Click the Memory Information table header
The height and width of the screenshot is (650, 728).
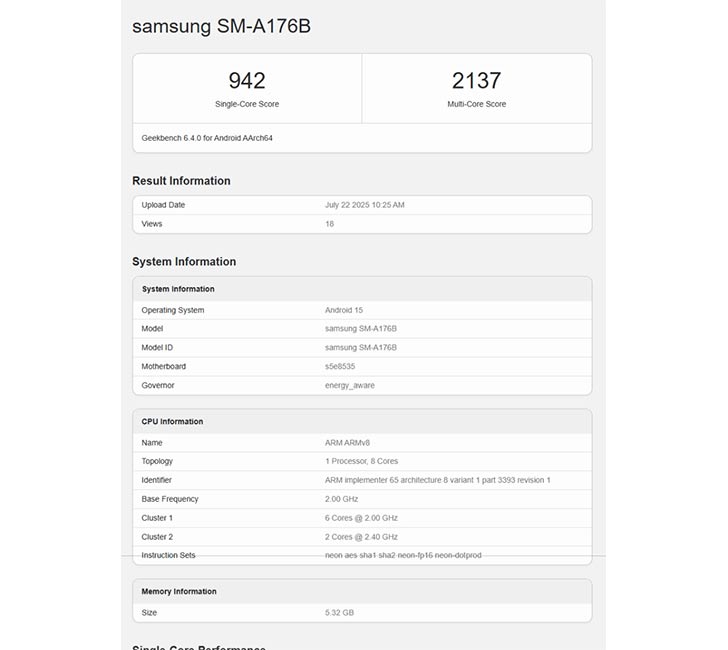tap(179, 592)
